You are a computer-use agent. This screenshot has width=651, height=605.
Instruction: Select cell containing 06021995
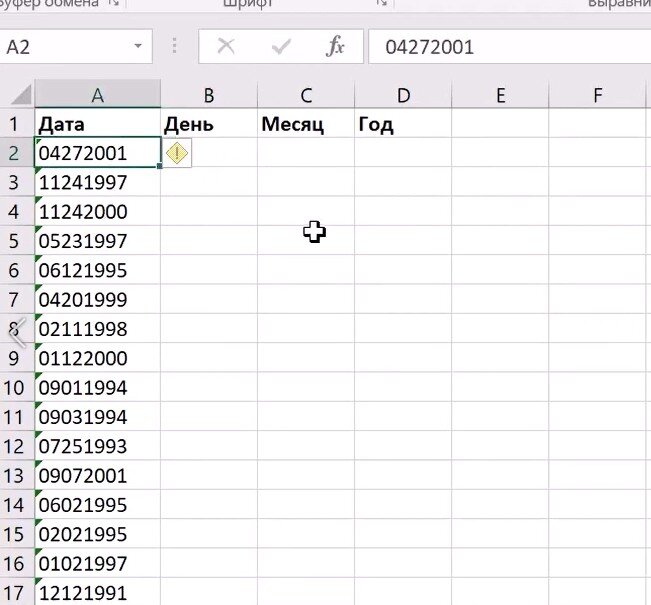point(98,505)
